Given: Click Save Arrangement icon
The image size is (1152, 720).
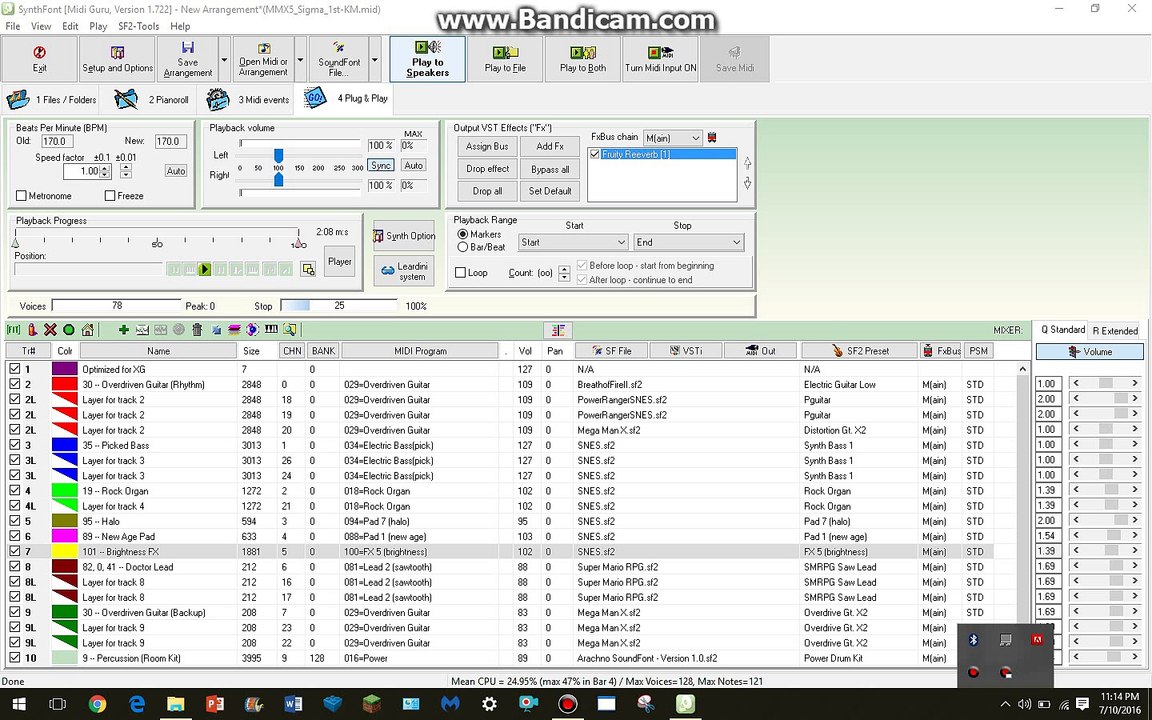Looking at the screenshot, I should pos(188,59).
